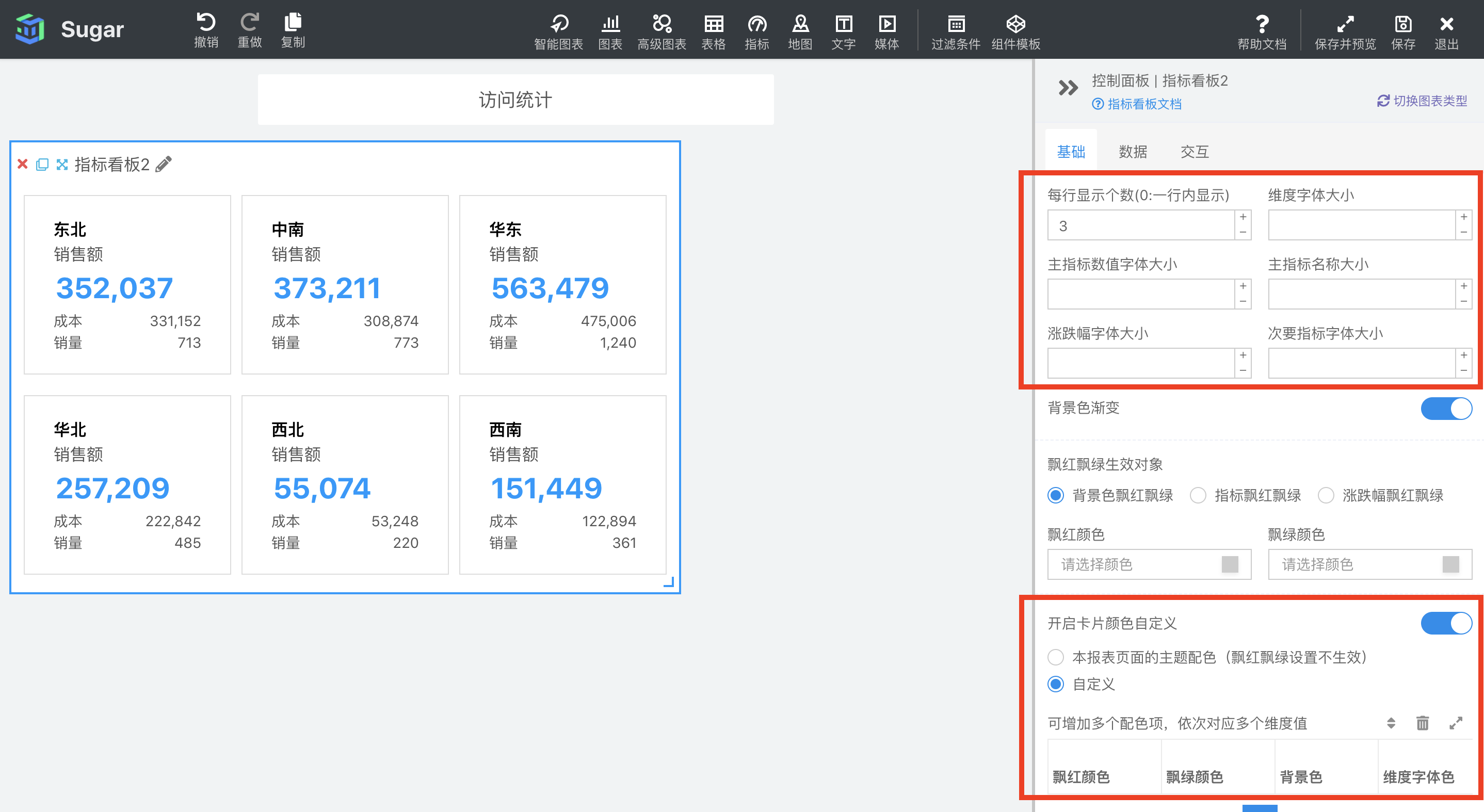
Task: Switch to the 数据 tab
Action: click(x=1133, y=152)
